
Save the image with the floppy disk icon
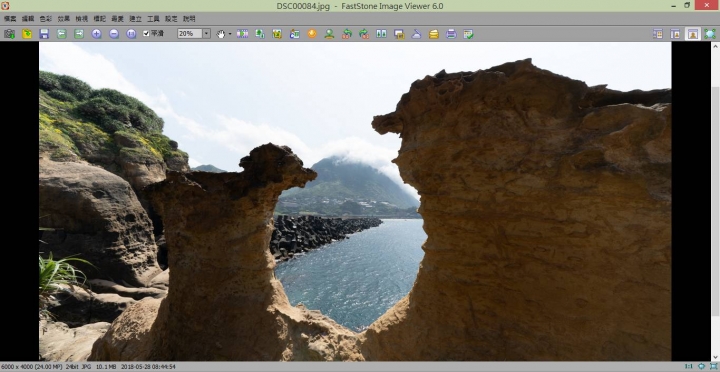point(44,34)
